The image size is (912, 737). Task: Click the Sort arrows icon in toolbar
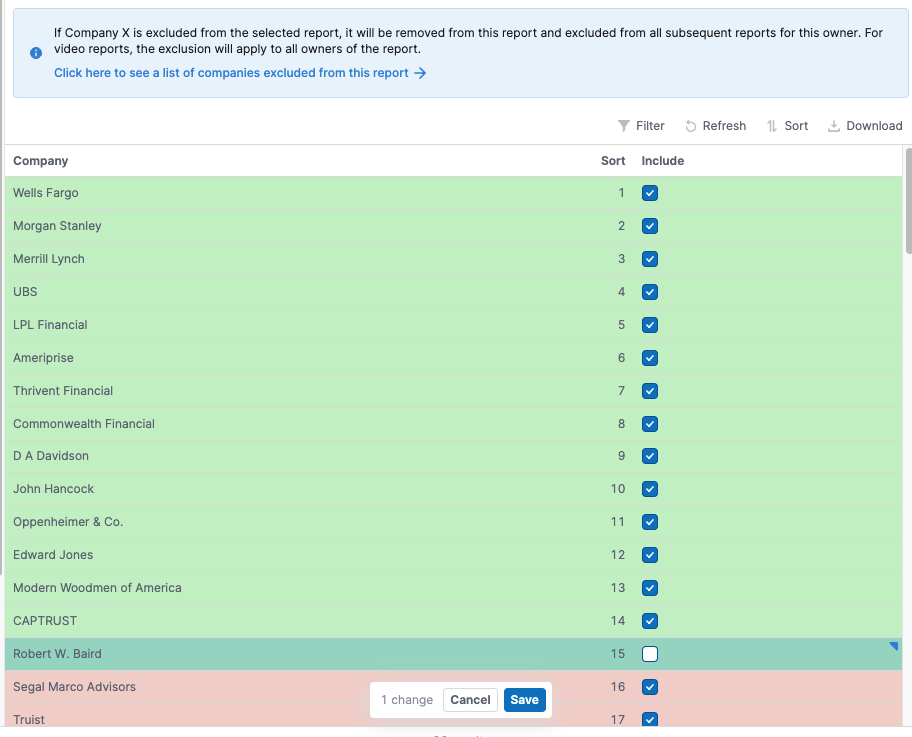(772, 126)
